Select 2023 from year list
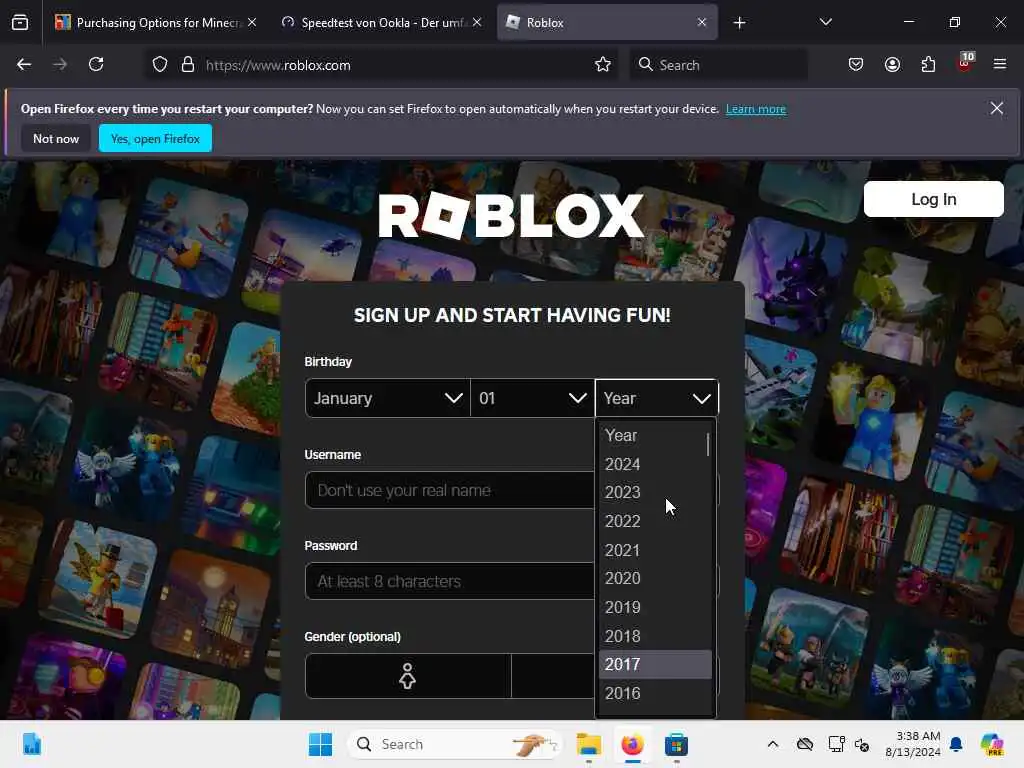 coord(655,492)
